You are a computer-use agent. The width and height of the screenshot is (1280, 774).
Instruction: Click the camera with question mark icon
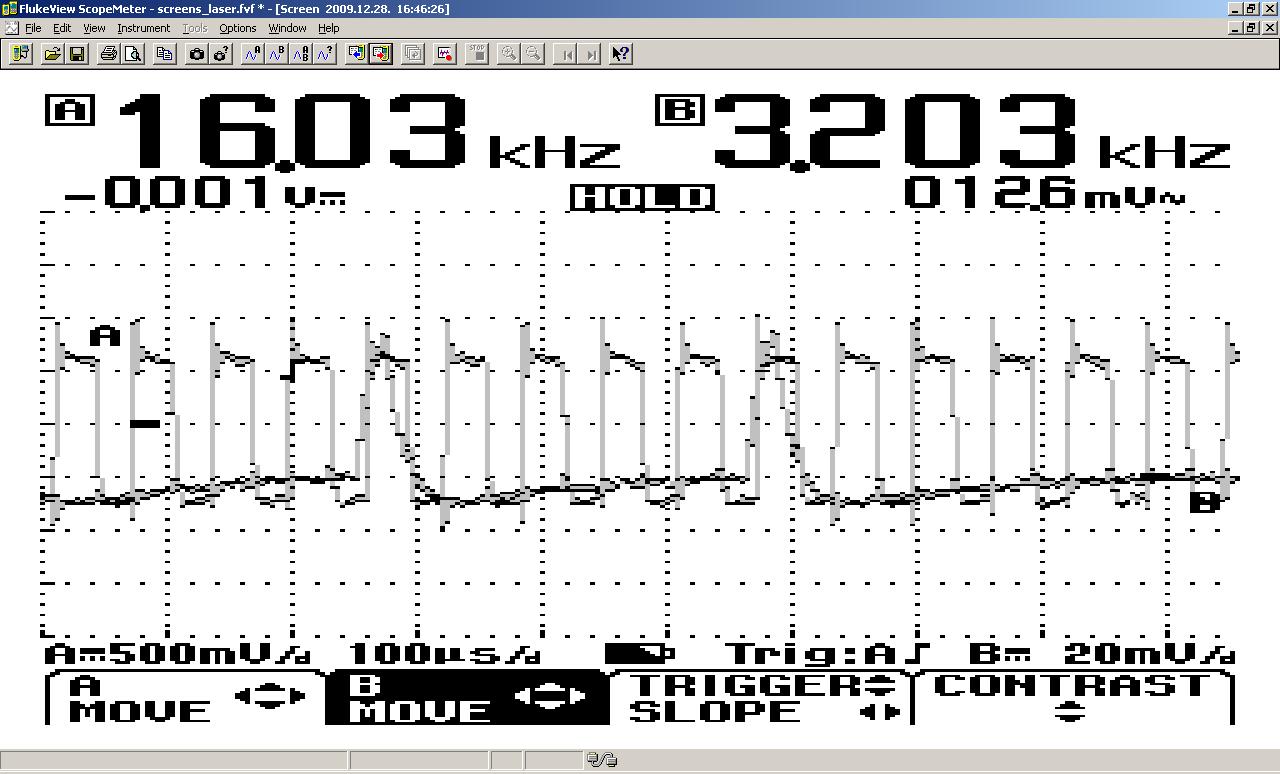click(x=221, y=54)
